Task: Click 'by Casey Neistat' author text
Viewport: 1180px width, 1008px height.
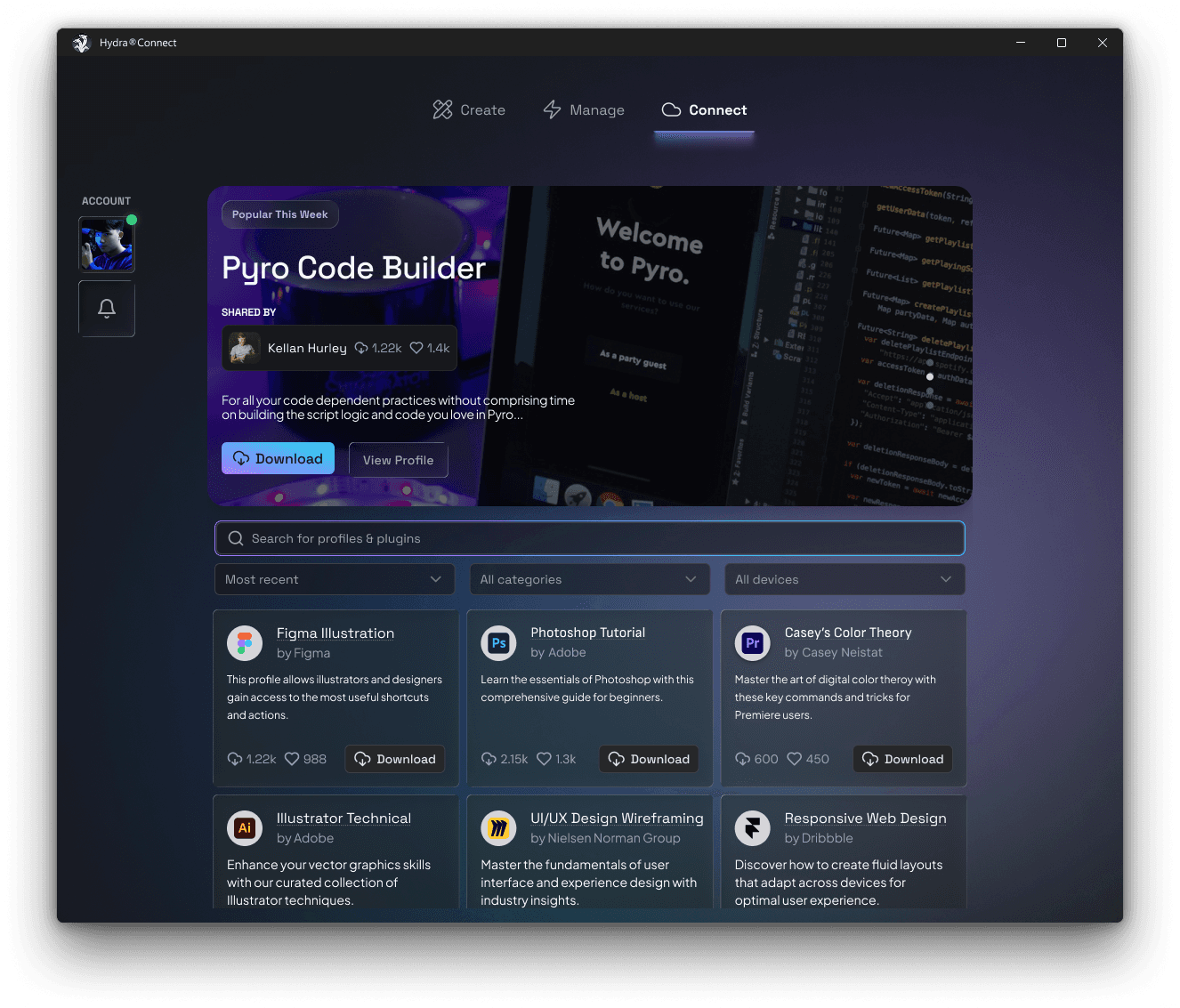Action: [x=834, y=652]
